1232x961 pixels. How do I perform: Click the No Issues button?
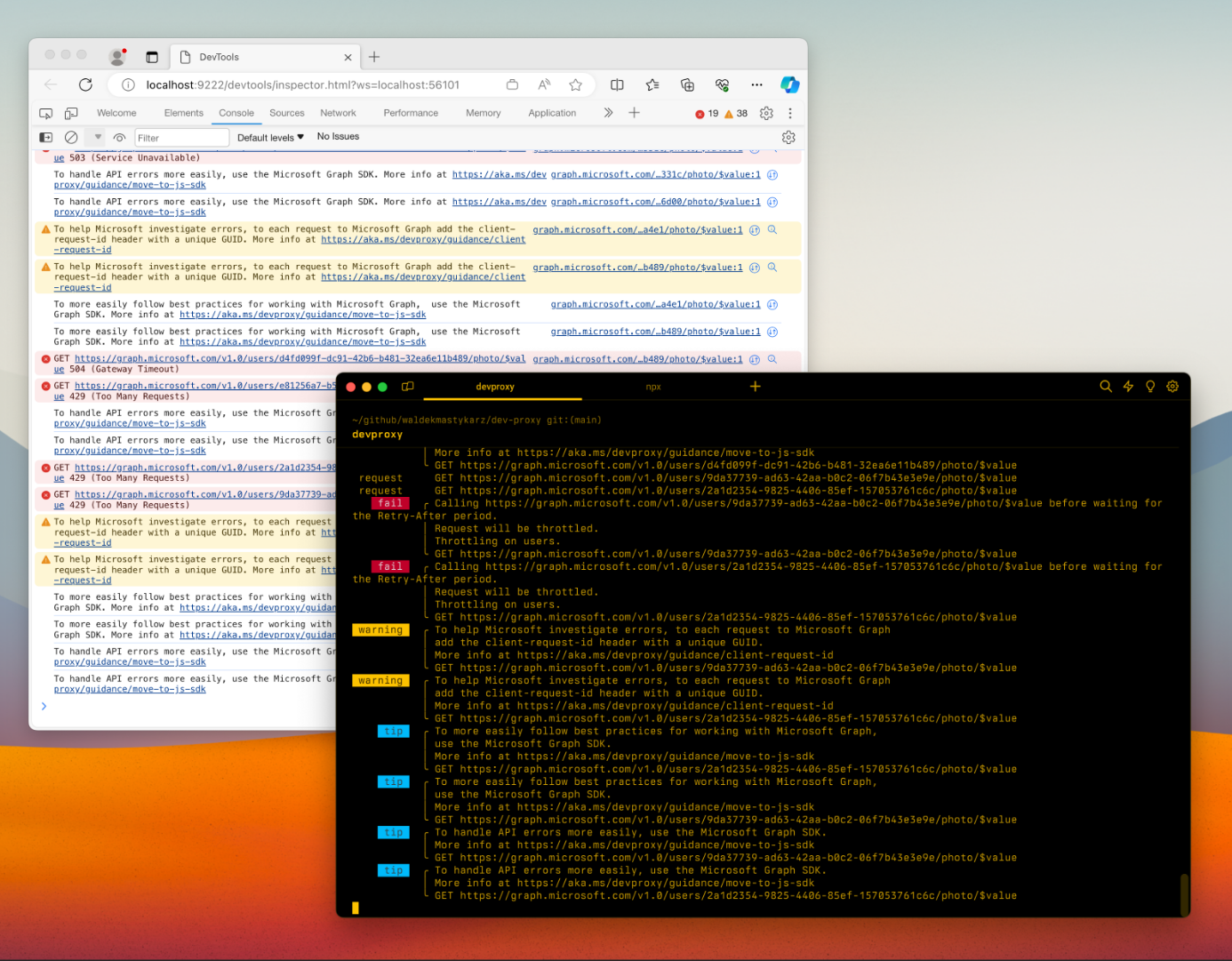(x=337, y=136)
